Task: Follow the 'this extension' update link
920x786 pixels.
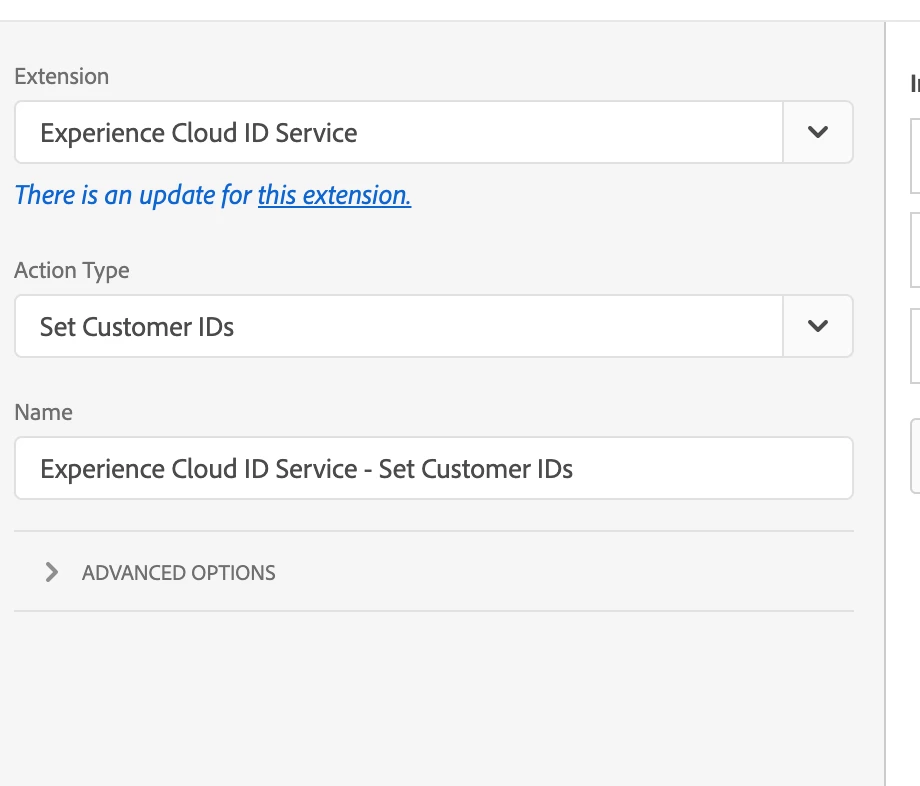Action: tap(334, 195)
